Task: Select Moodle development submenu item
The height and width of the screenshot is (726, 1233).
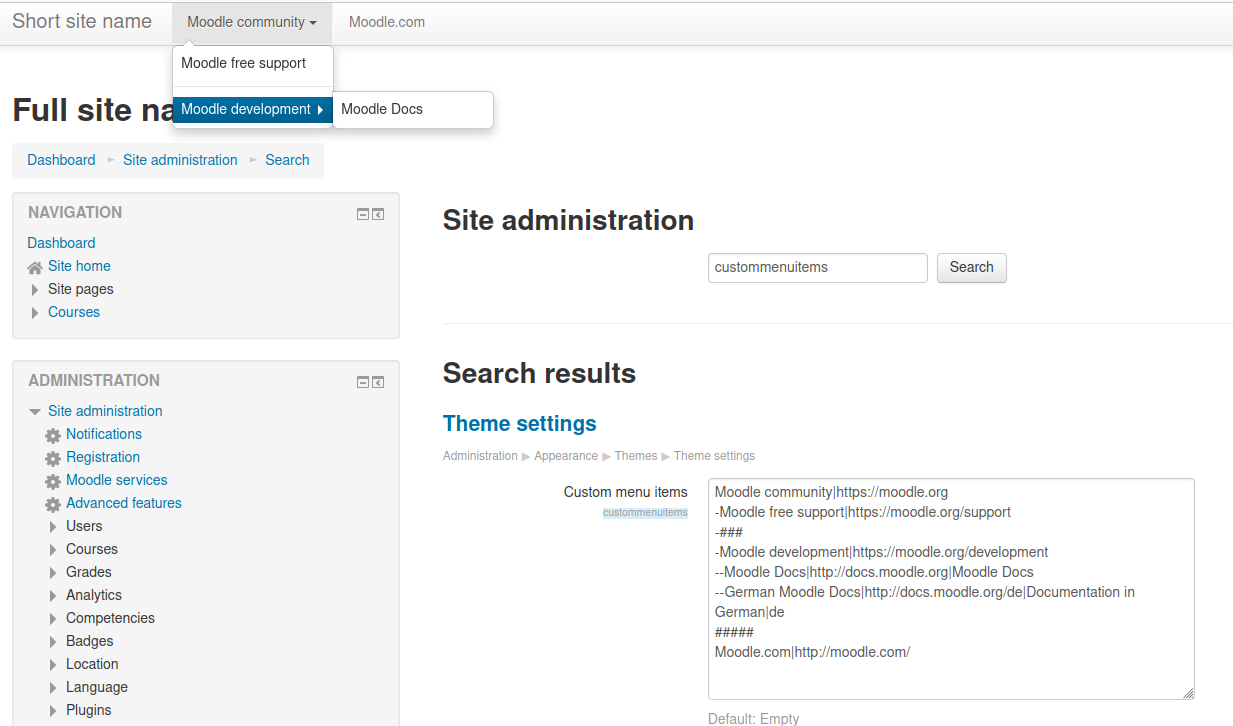Action: click(x=253, y=109)
